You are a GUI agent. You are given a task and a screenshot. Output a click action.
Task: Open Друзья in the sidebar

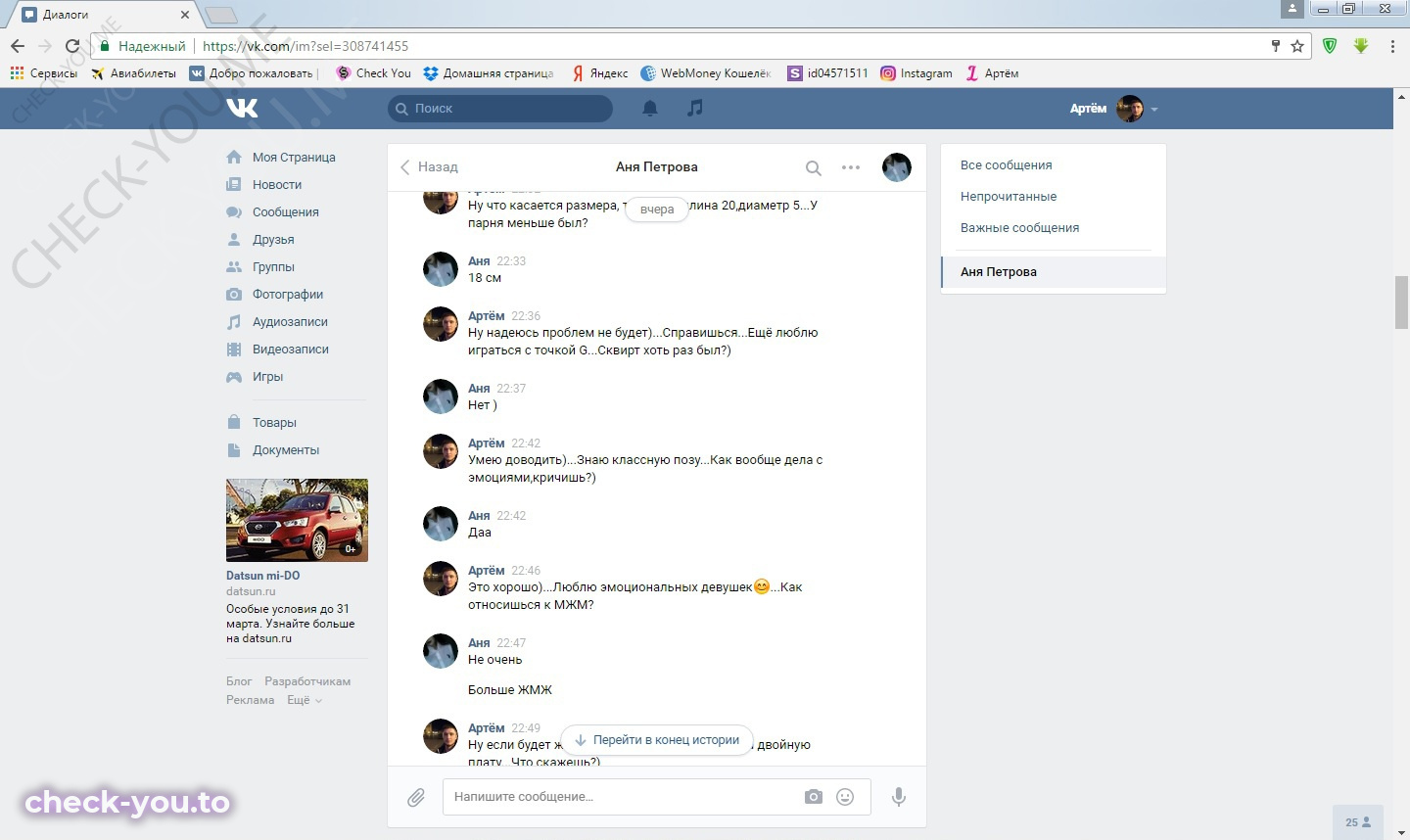(273, 239)
